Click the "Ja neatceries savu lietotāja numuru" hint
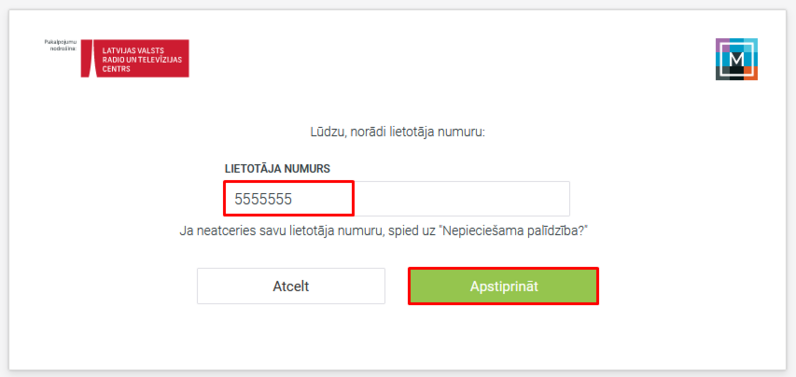The width and height of the screenshot is (796, 377). point(280,231)
